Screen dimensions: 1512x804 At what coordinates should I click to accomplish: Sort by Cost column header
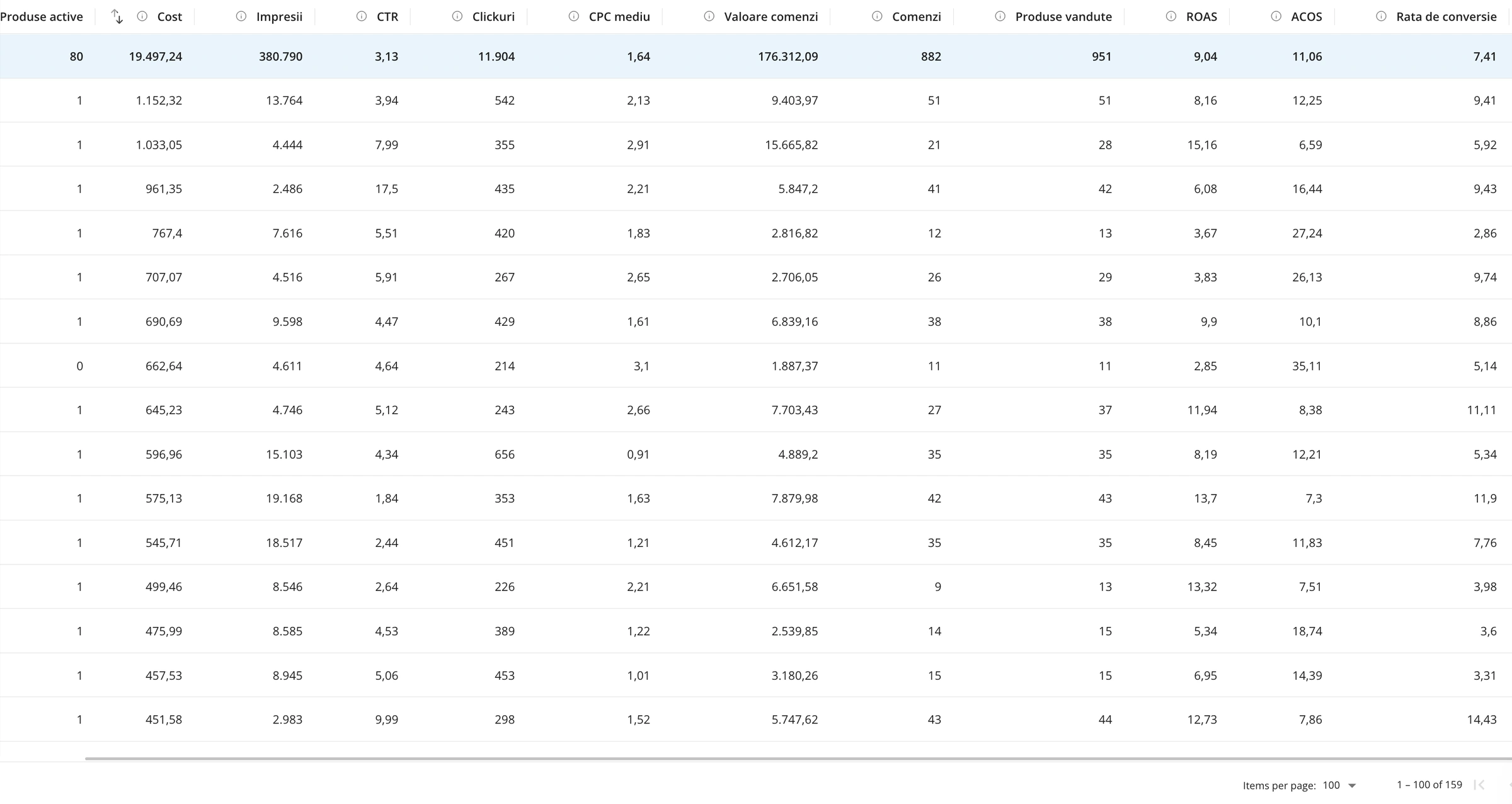[169, 16]
